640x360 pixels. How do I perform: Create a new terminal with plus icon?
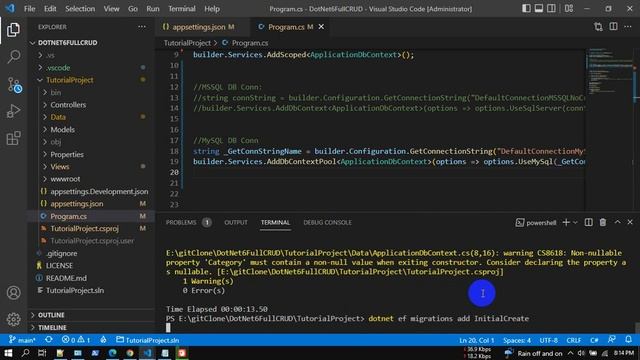click(566, 222)
